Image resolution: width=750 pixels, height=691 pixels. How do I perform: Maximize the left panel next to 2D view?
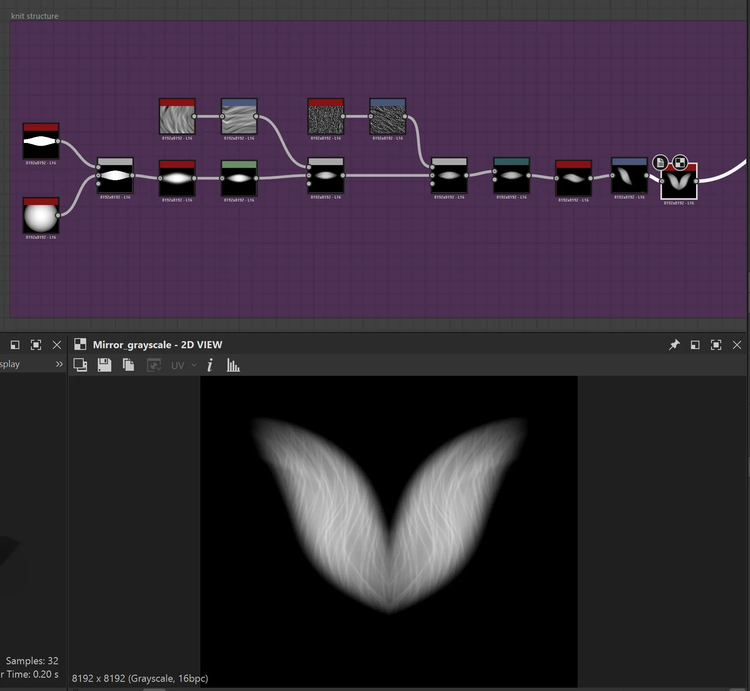pyautogui.click(x=36, y=344)
